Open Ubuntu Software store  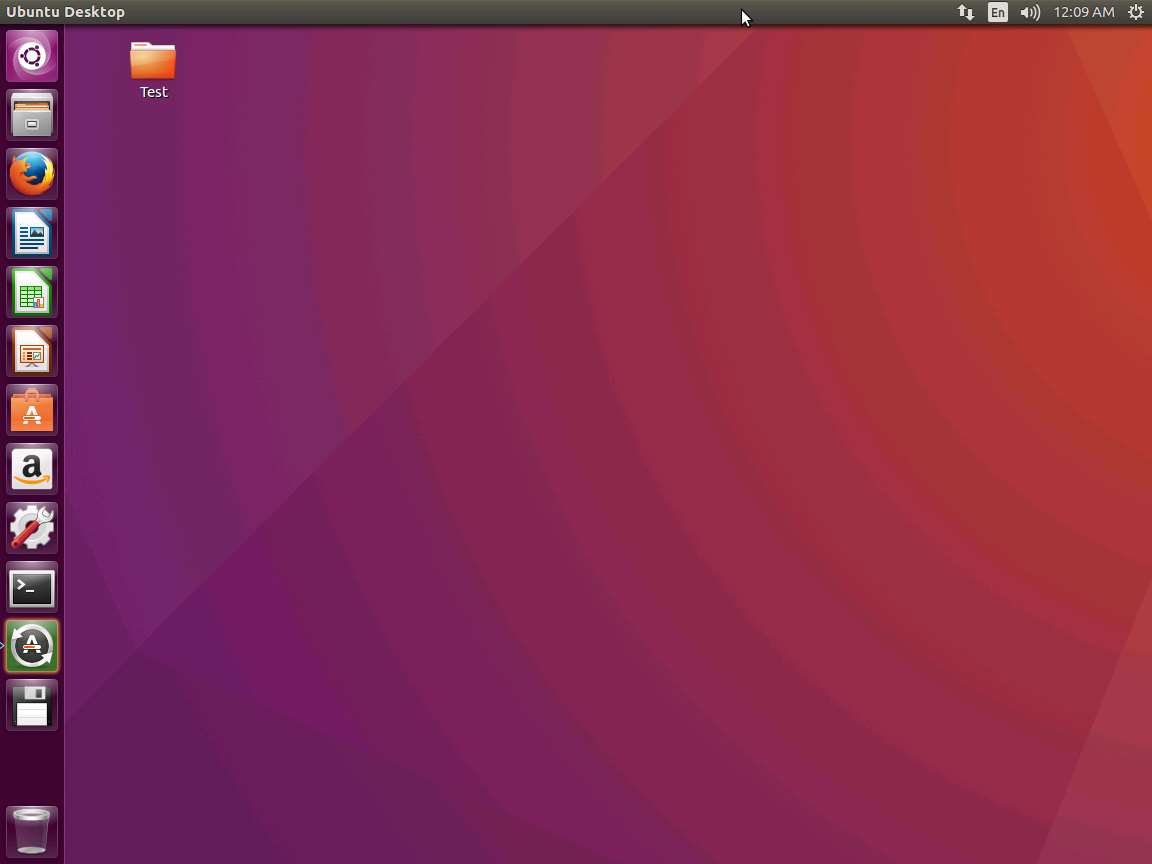[32, 410]
